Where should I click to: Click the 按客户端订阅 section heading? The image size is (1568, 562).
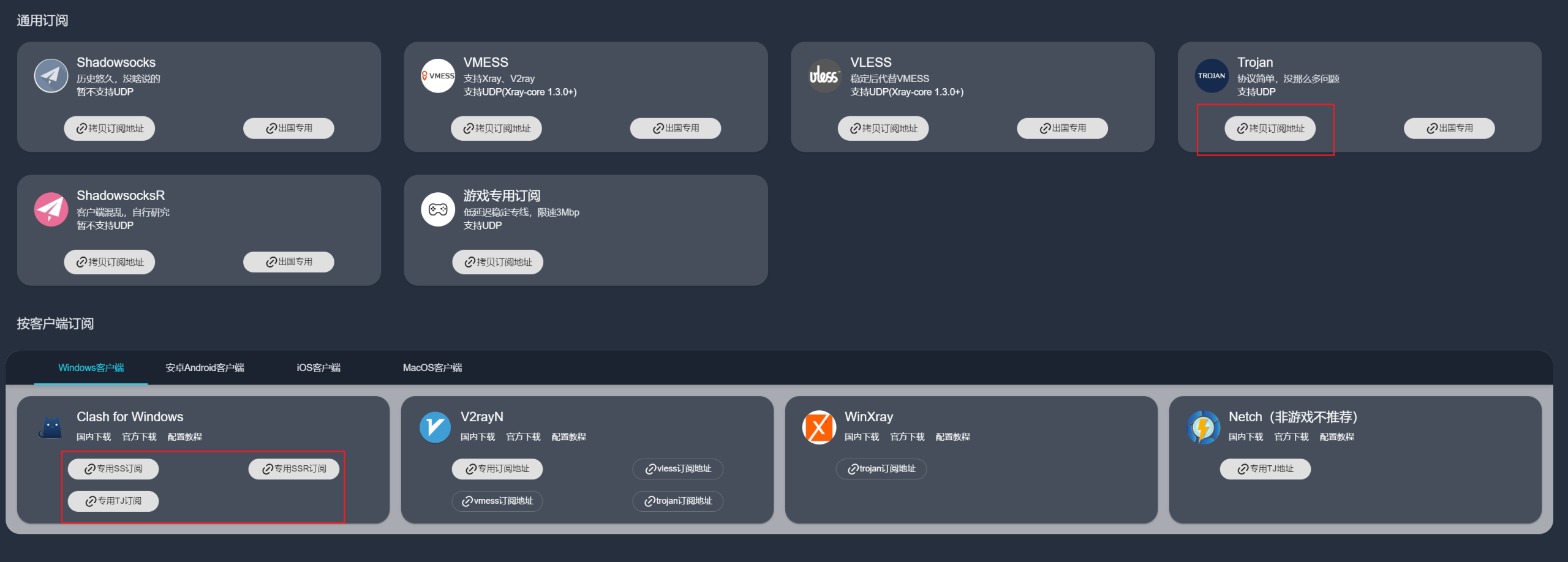point(55,324)
